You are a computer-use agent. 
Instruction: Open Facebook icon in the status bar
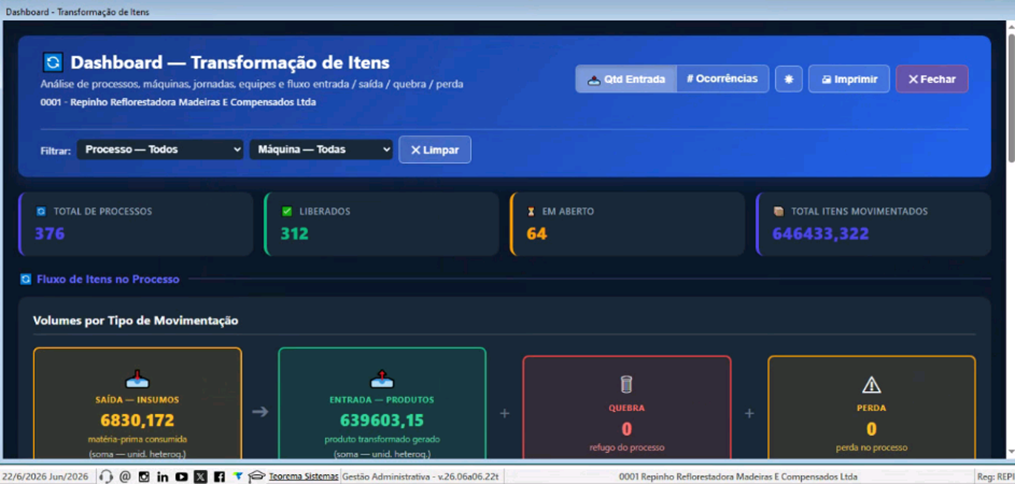[x=219, y=477]
